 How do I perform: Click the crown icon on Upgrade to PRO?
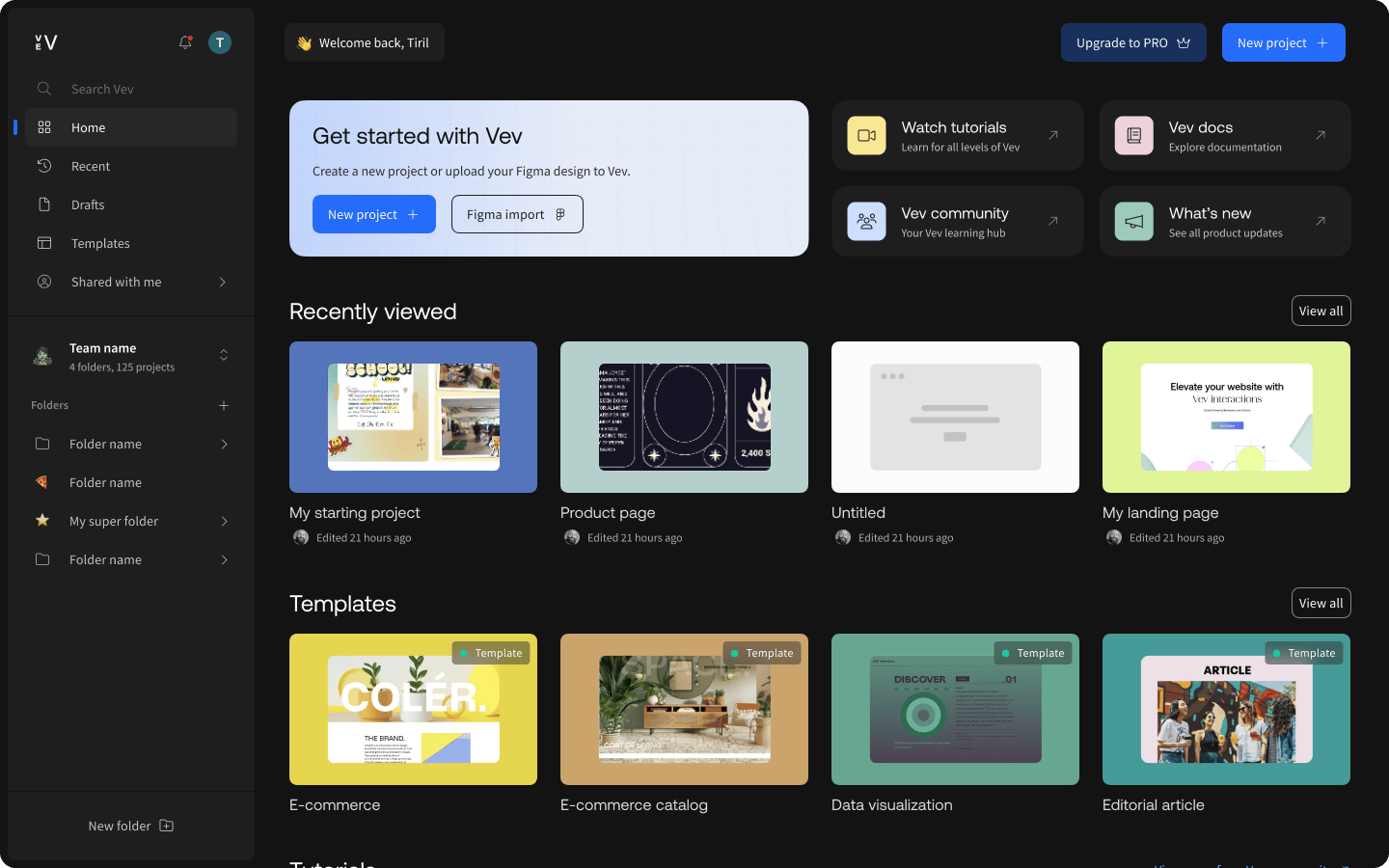[1184, 42]
